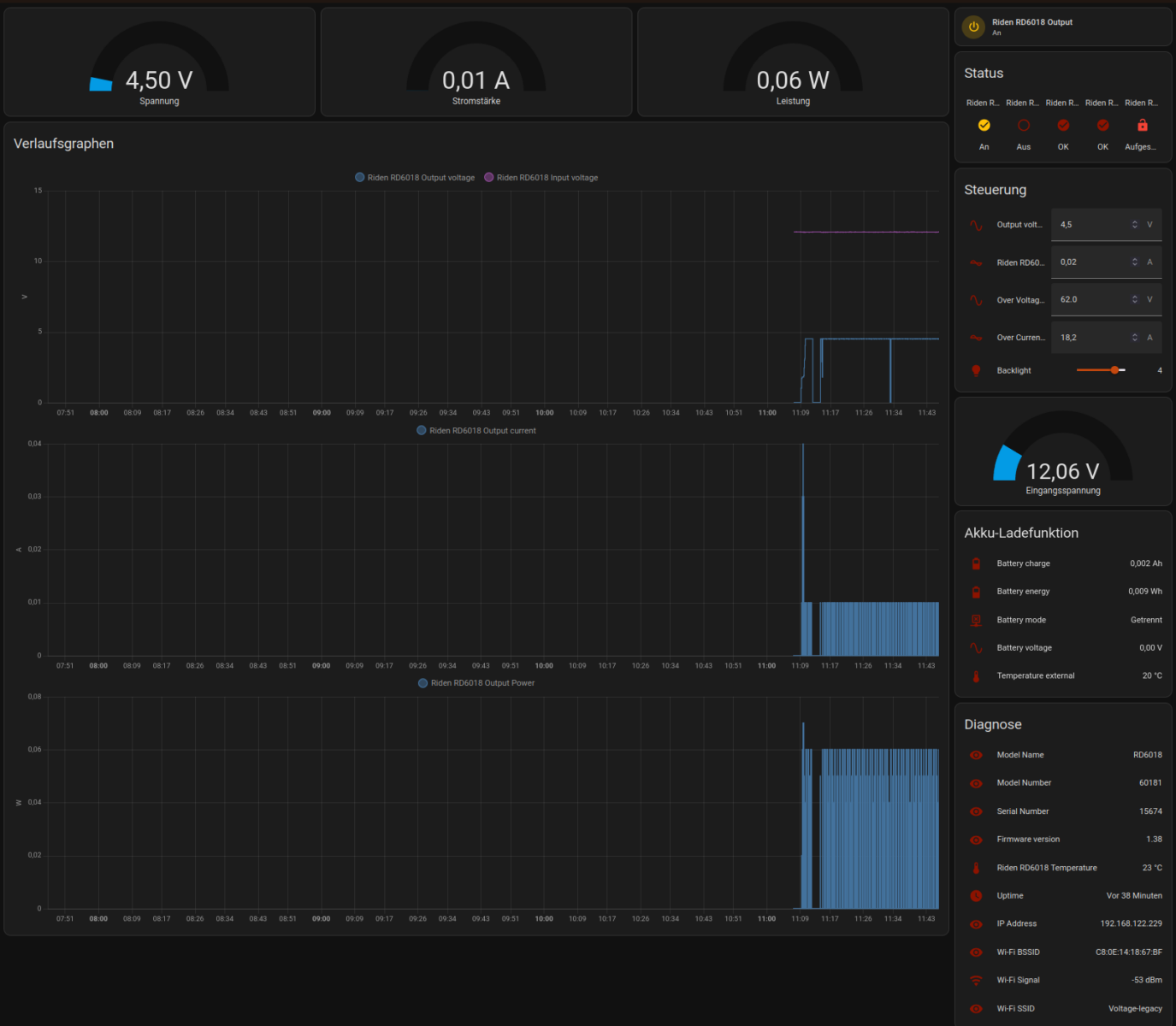Screen dimensions: 1176x1026
Task: Click the Wi-Fi Signal value -53 dBm
Action: (x=1147, y=981)
